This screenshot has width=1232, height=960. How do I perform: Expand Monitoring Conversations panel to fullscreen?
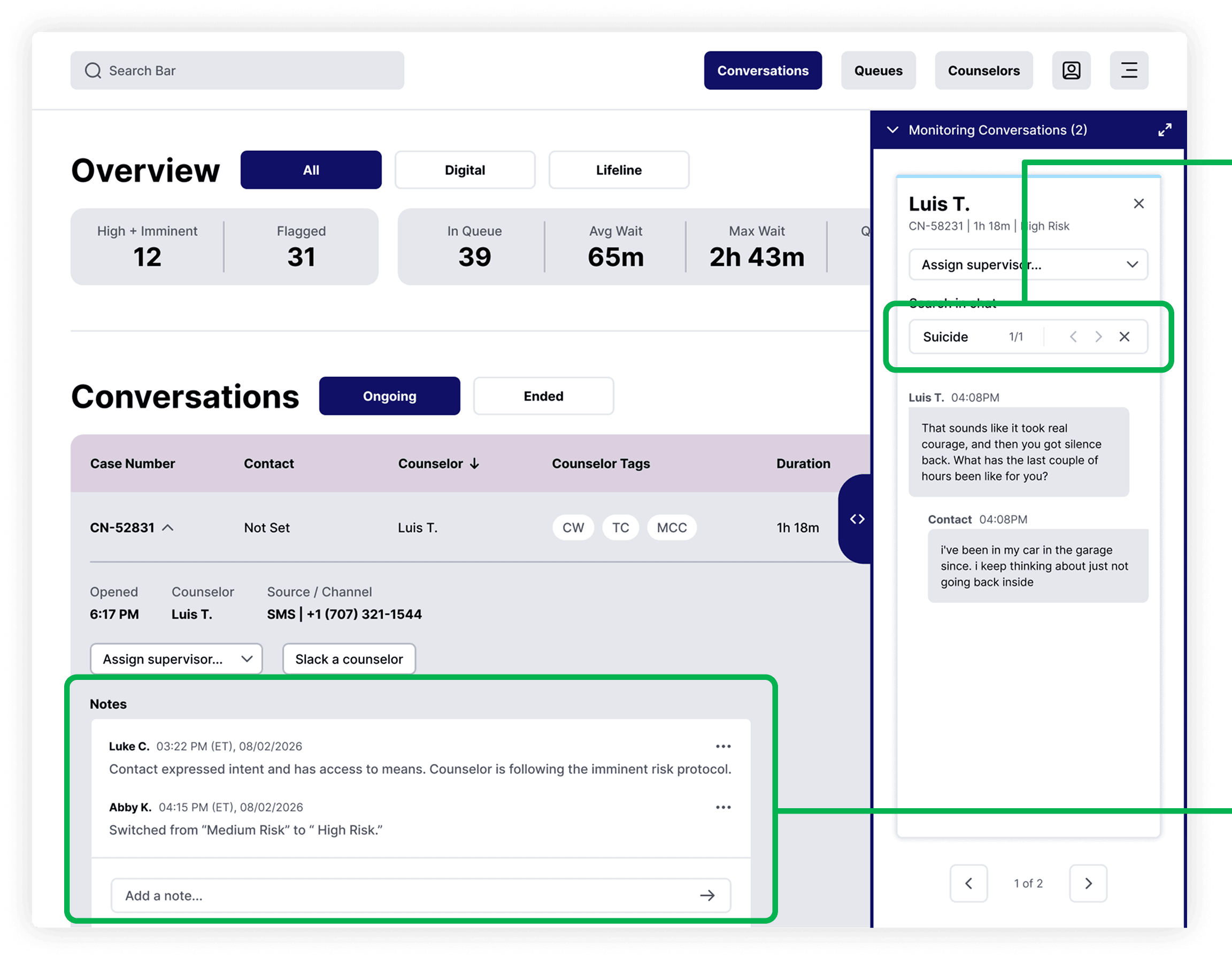point(1165,130)
